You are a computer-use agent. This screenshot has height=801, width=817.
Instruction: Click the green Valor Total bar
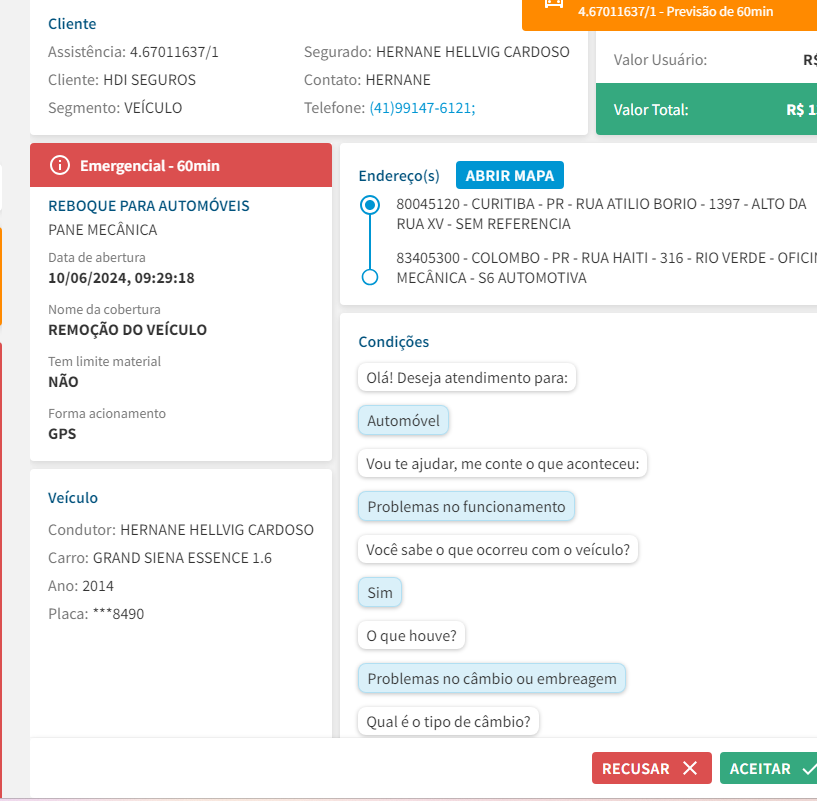tap(706, 109)
